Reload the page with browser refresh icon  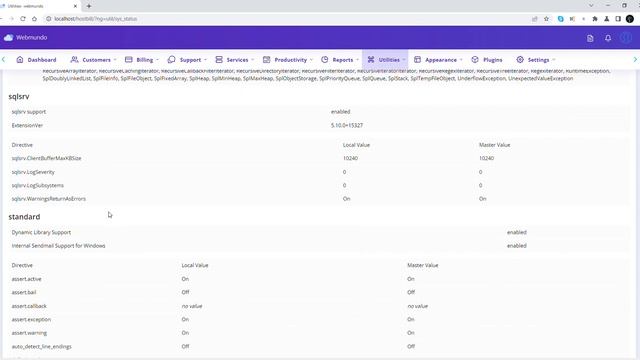pyautogui.click(x=23, y=19)
